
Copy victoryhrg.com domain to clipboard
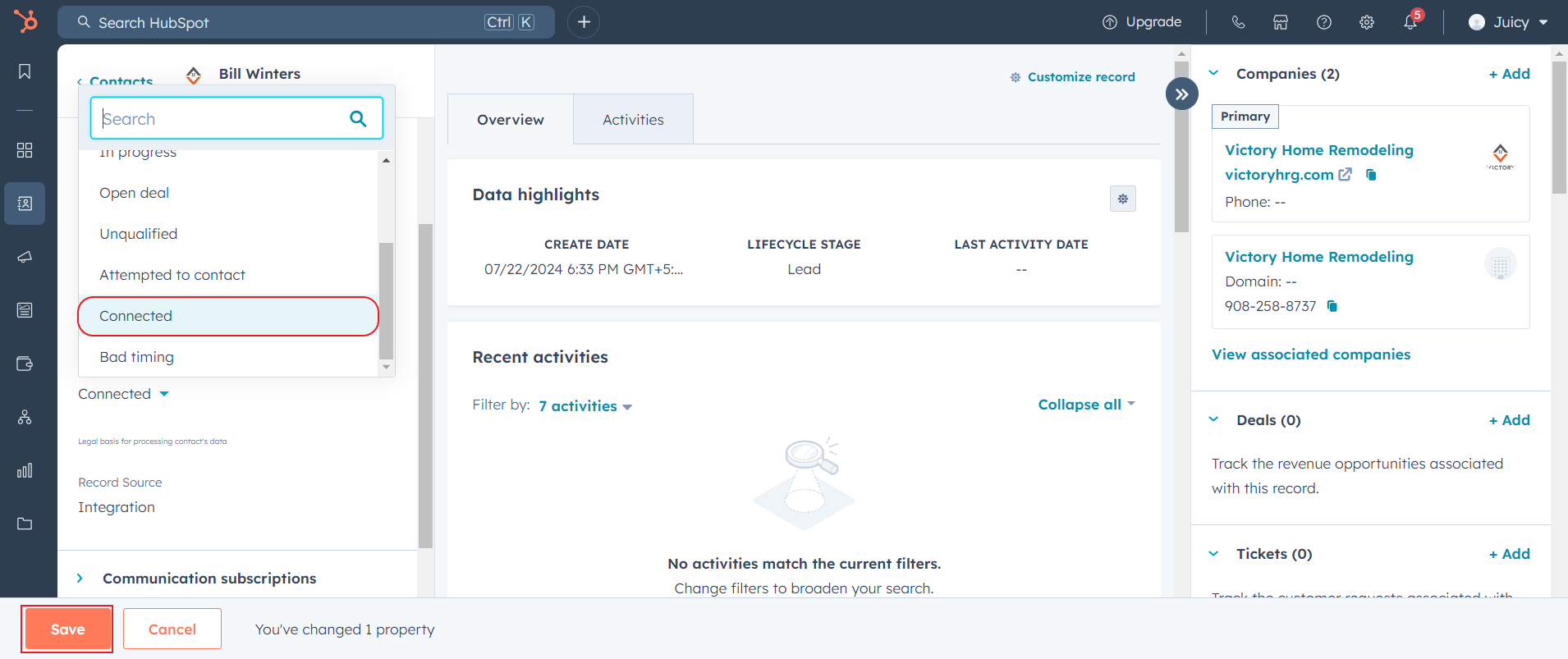point(1371,175)
